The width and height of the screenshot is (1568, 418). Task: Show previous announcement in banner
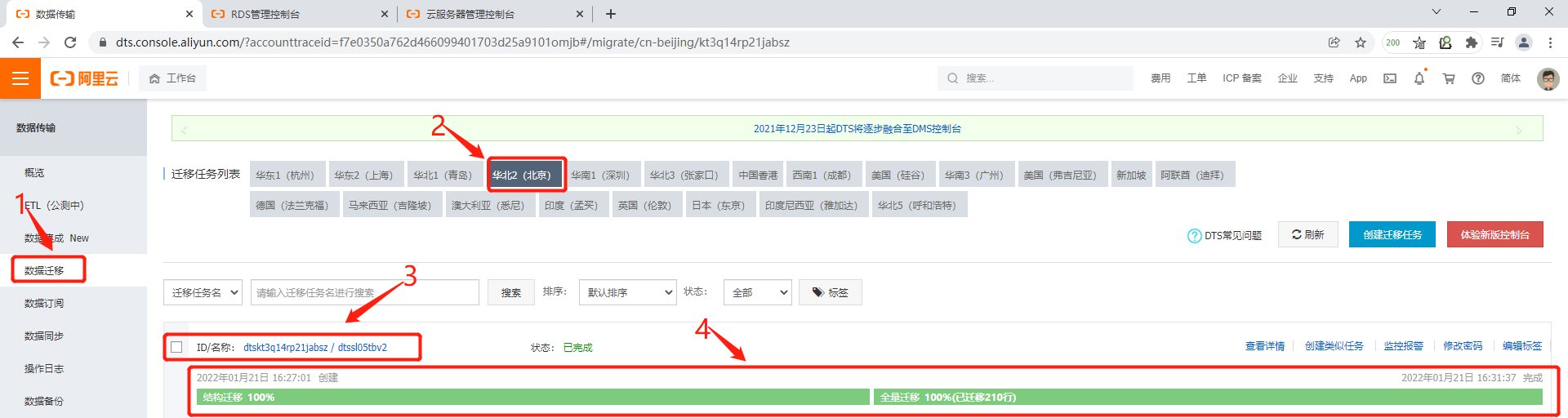184,130
